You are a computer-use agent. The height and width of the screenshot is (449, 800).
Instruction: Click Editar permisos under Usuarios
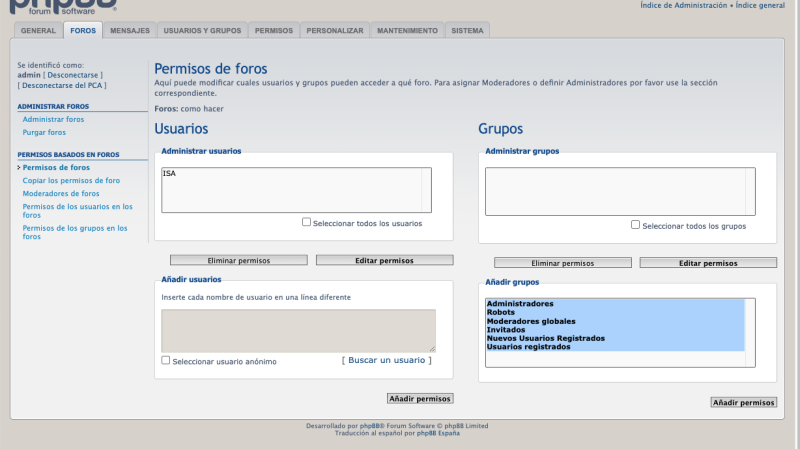pos(384,260)
